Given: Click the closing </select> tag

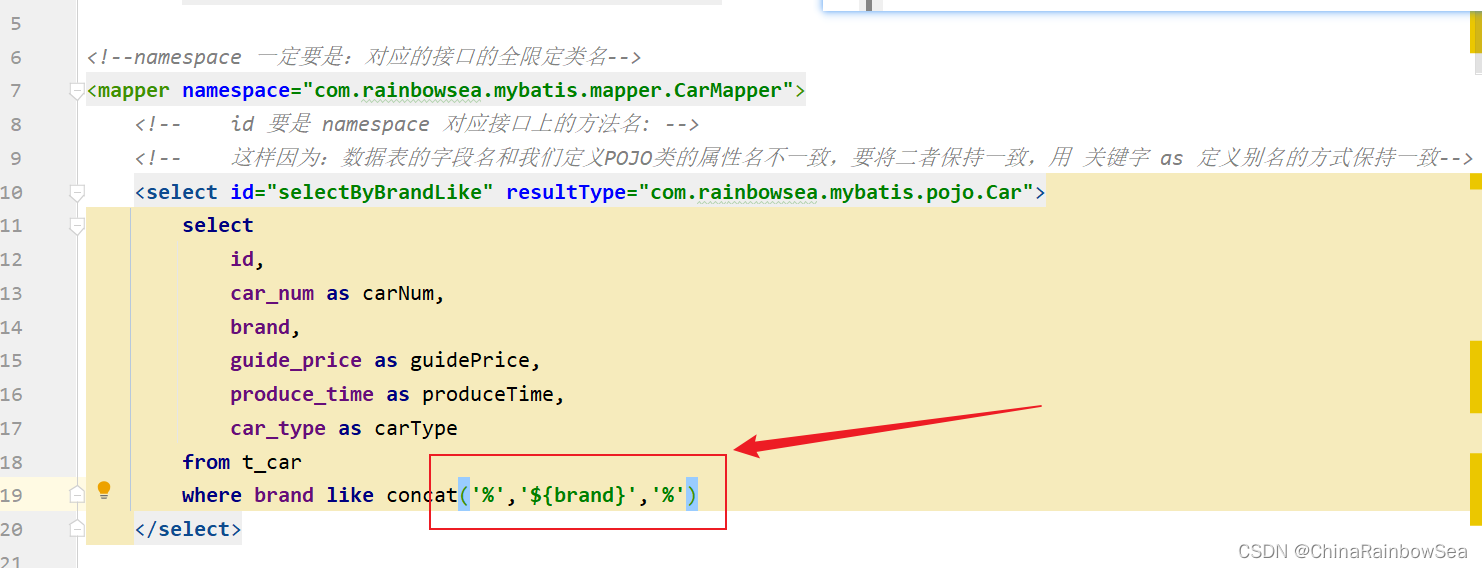Looking at the screenshot, I should click(187, 529).
